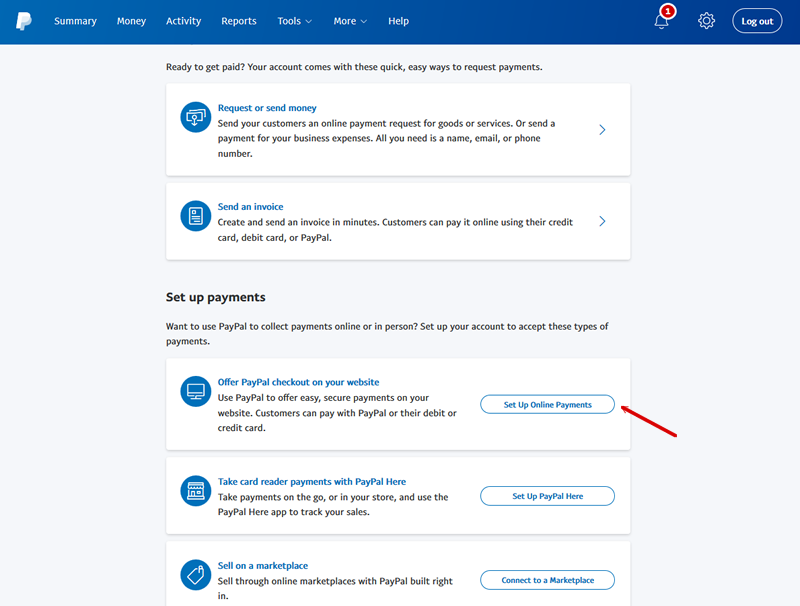Open account settings gear icon
This screenshot has height=606, width=800.
[706, 21]
